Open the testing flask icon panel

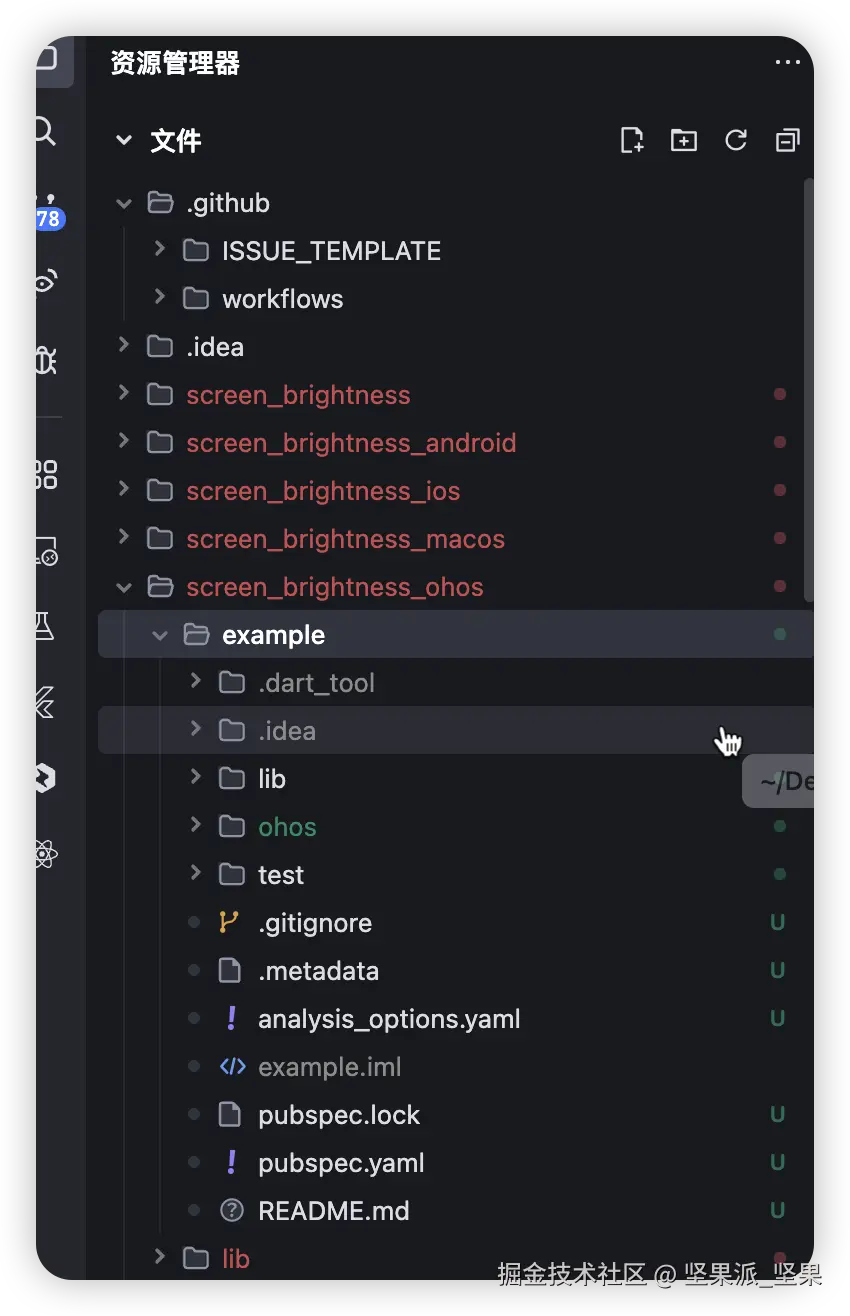click(x=44, y=626)
